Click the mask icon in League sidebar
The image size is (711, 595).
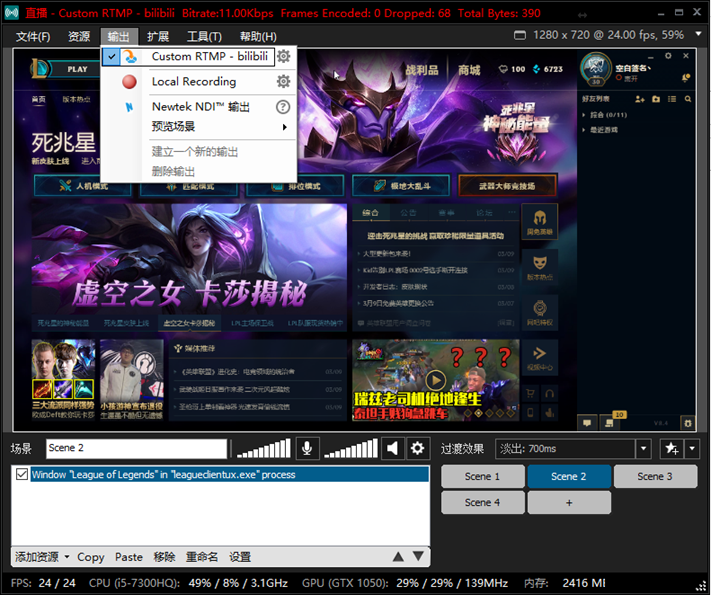pos(540,267)
